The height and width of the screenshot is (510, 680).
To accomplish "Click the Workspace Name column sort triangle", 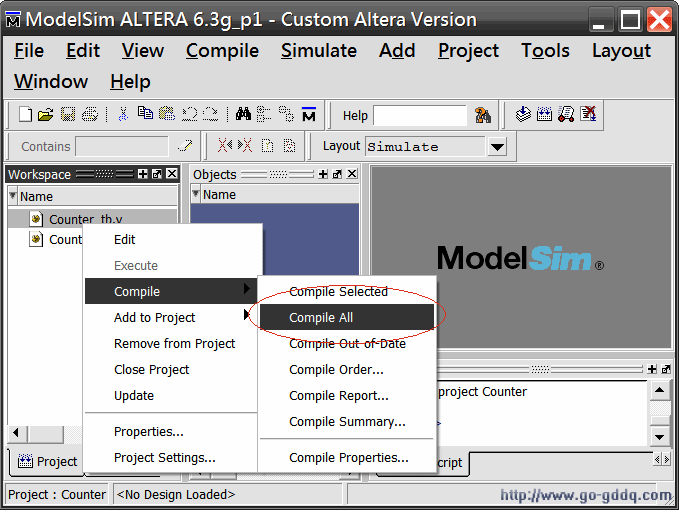I will (x=13, y=196).
